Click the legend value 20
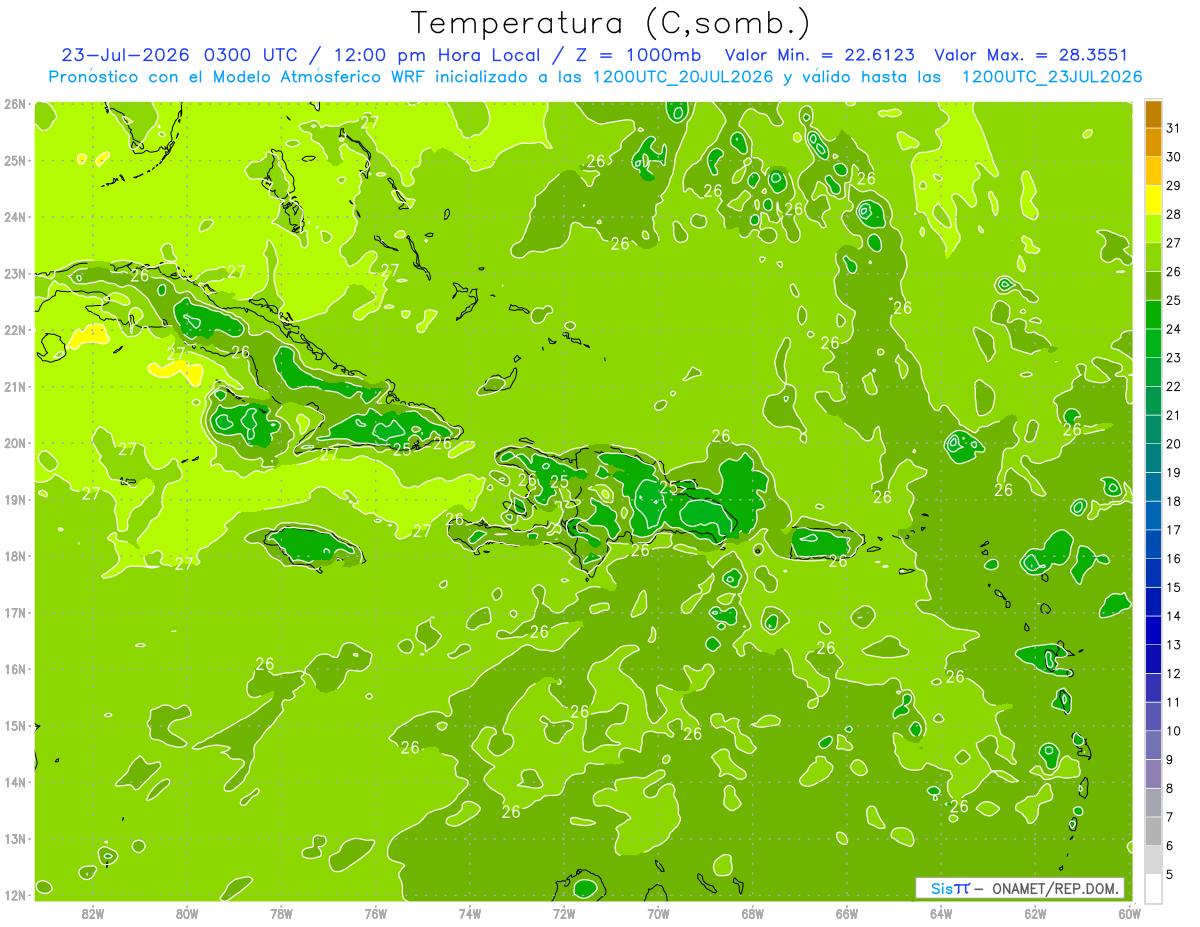Image resolution: width=1200 pixels, height=927 pixels. click(1175, 444)
